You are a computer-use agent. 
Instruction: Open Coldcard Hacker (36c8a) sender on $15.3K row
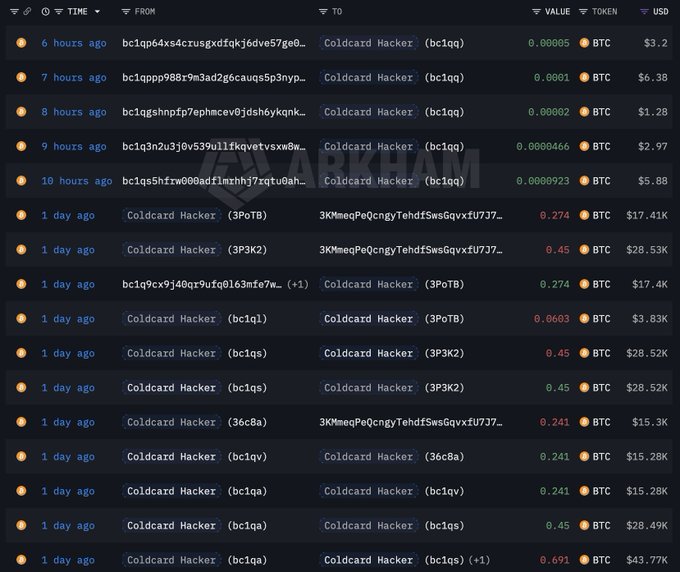171,422
